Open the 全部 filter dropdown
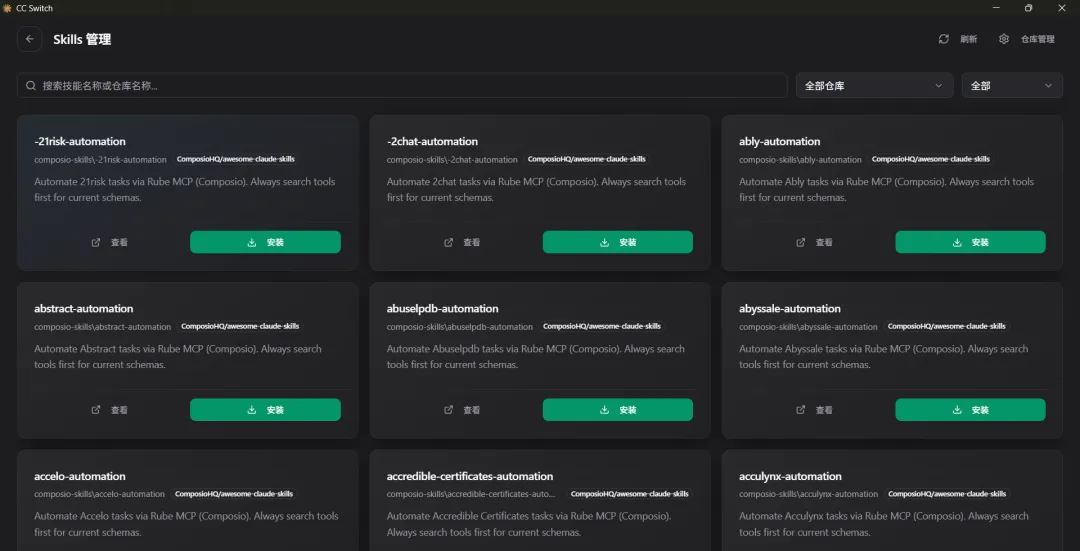This screenshot has height=551, width=1080. (1011, 86)
